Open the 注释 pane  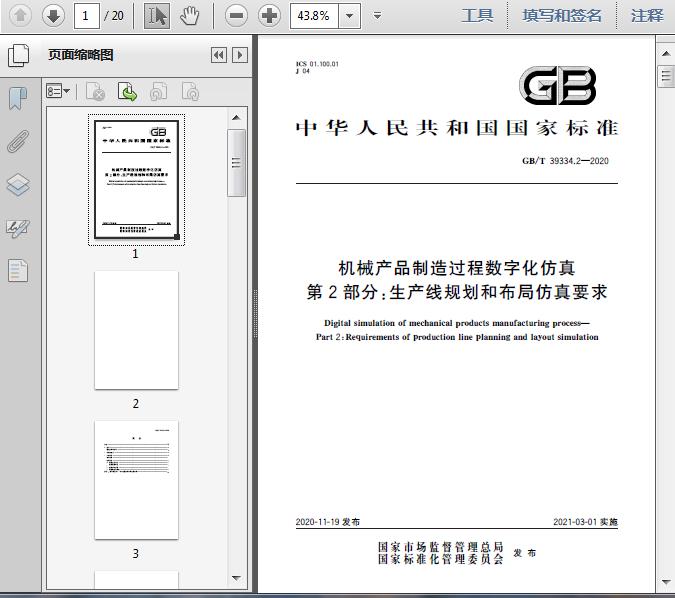(647, 15)
